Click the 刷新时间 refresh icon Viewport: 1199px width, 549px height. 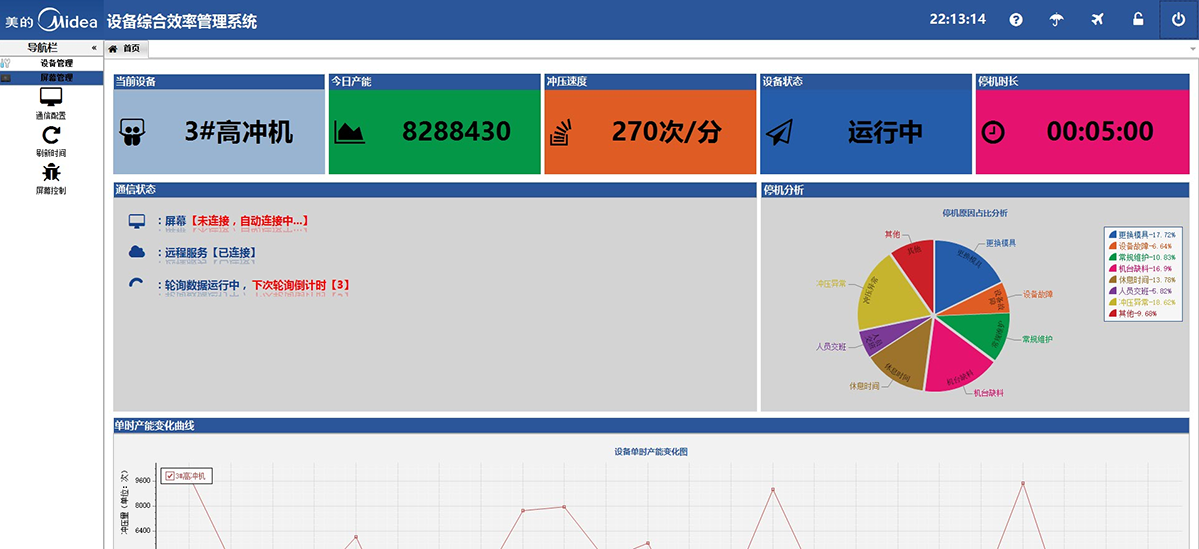51,135
